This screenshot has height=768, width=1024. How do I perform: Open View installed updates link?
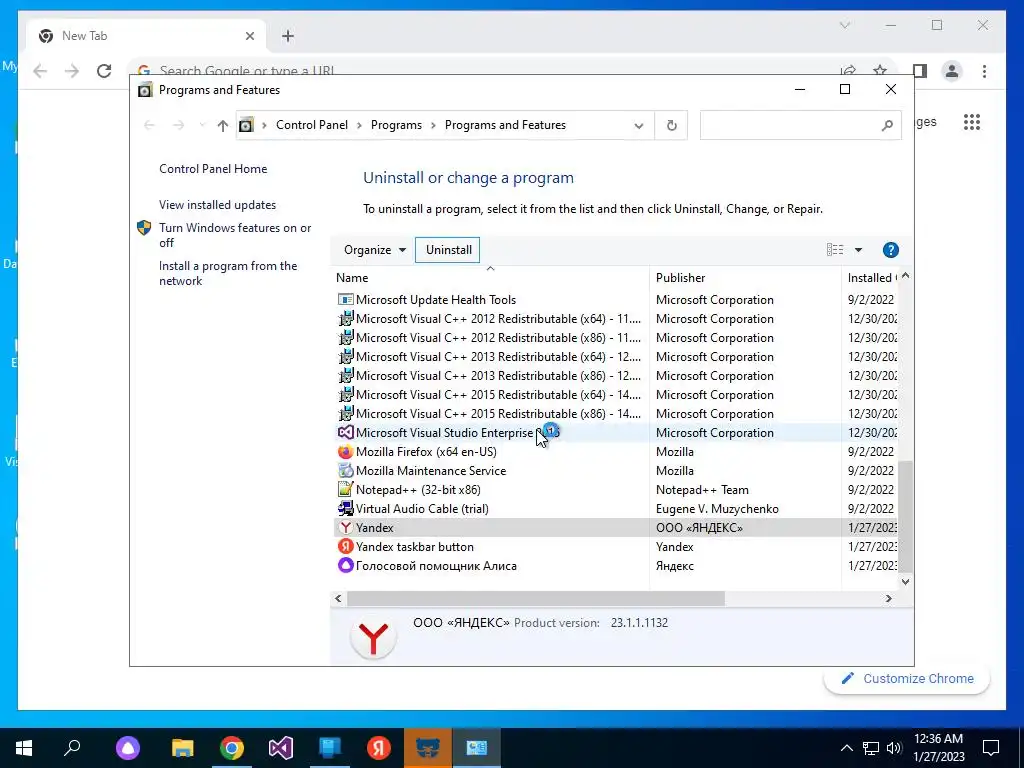click(217, 205)
